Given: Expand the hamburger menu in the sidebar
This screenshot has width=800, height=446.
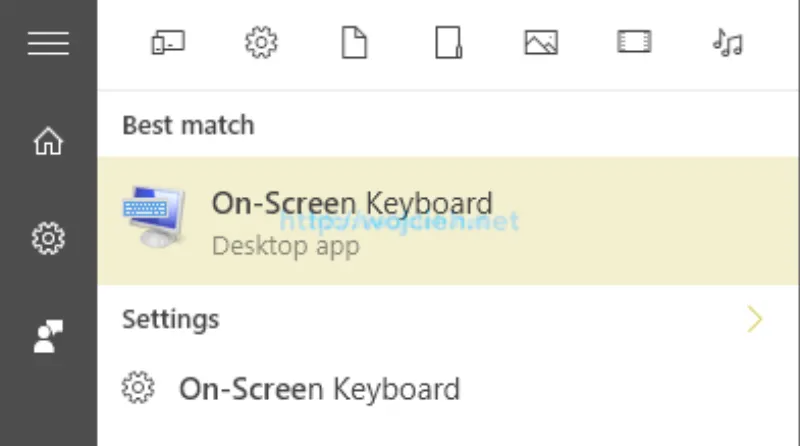Looking at the screenshot, I should tap(48, 44).
